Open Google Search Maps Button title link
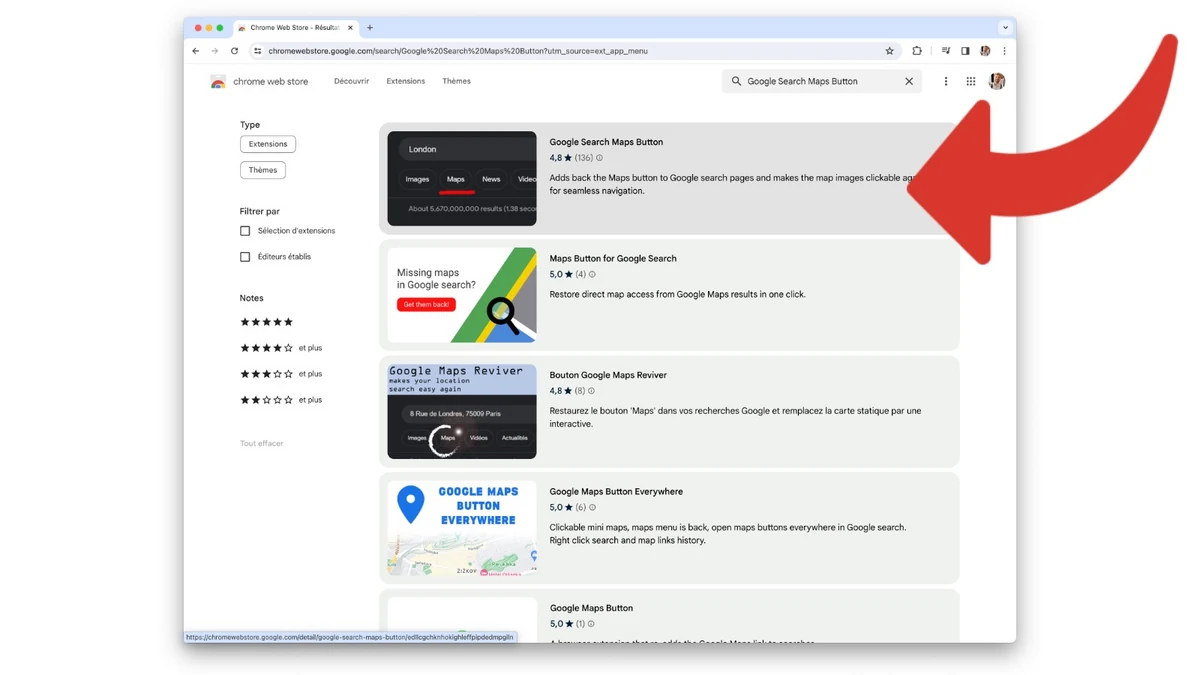Viewport: 1200px width, 675px height. (606, 142)
